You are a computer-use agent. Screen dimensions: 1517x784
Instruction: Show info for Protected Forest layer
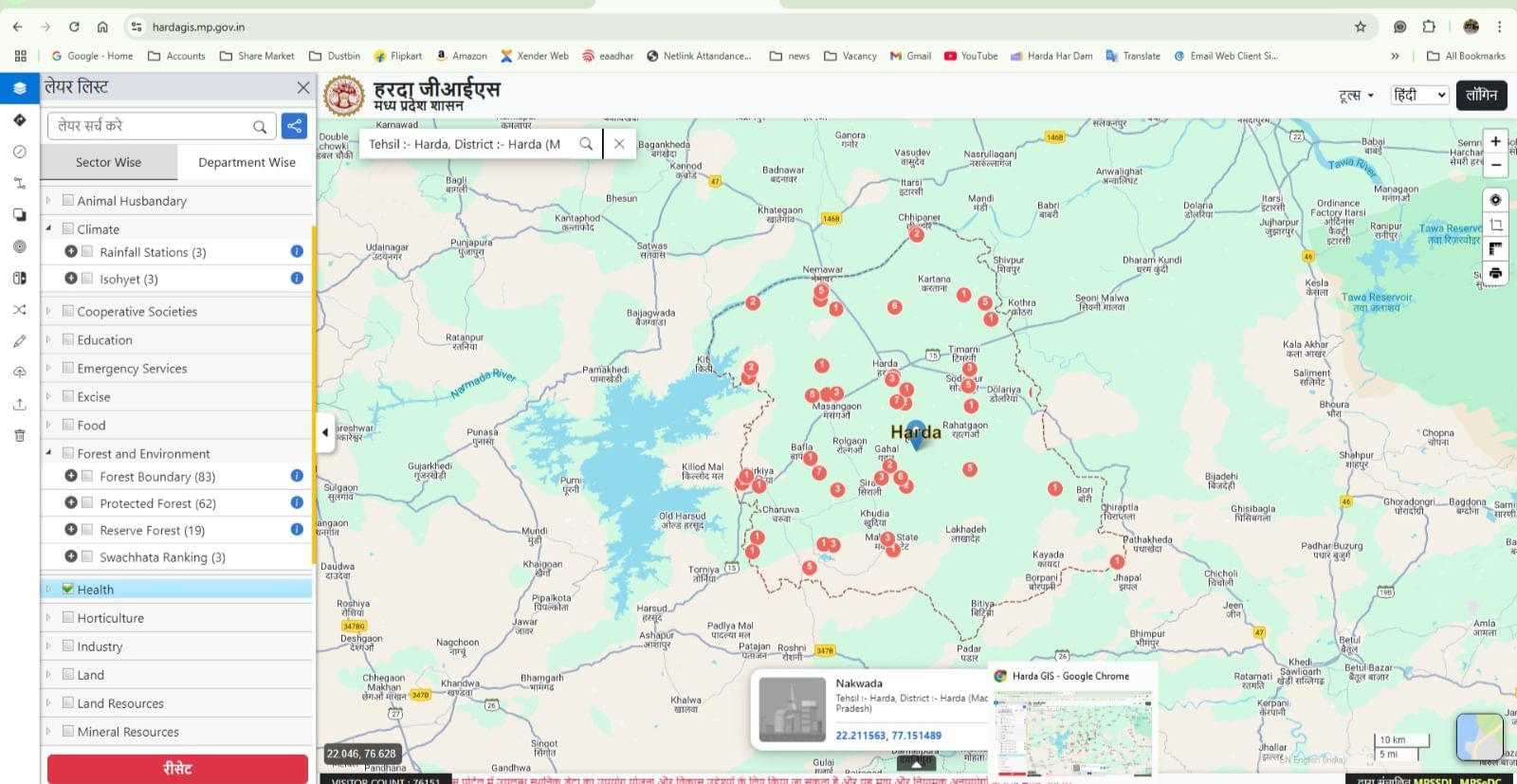tap(297, 502)
